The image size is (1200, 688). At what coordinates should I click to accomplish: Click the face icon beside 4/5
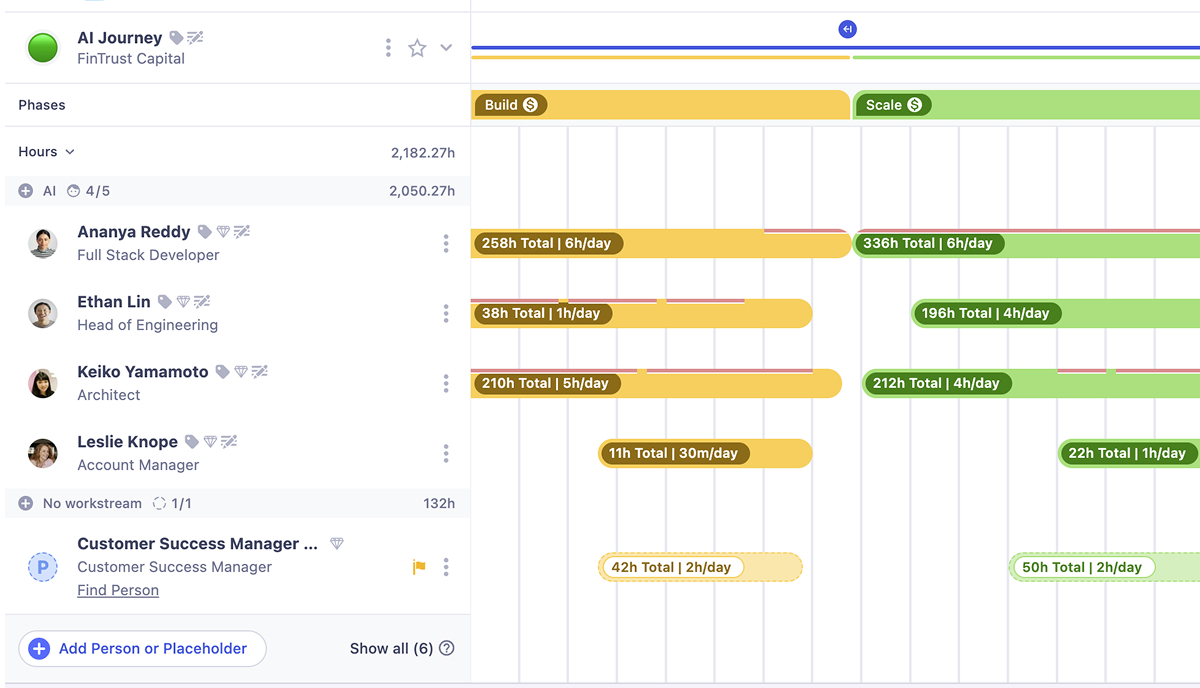73,191
